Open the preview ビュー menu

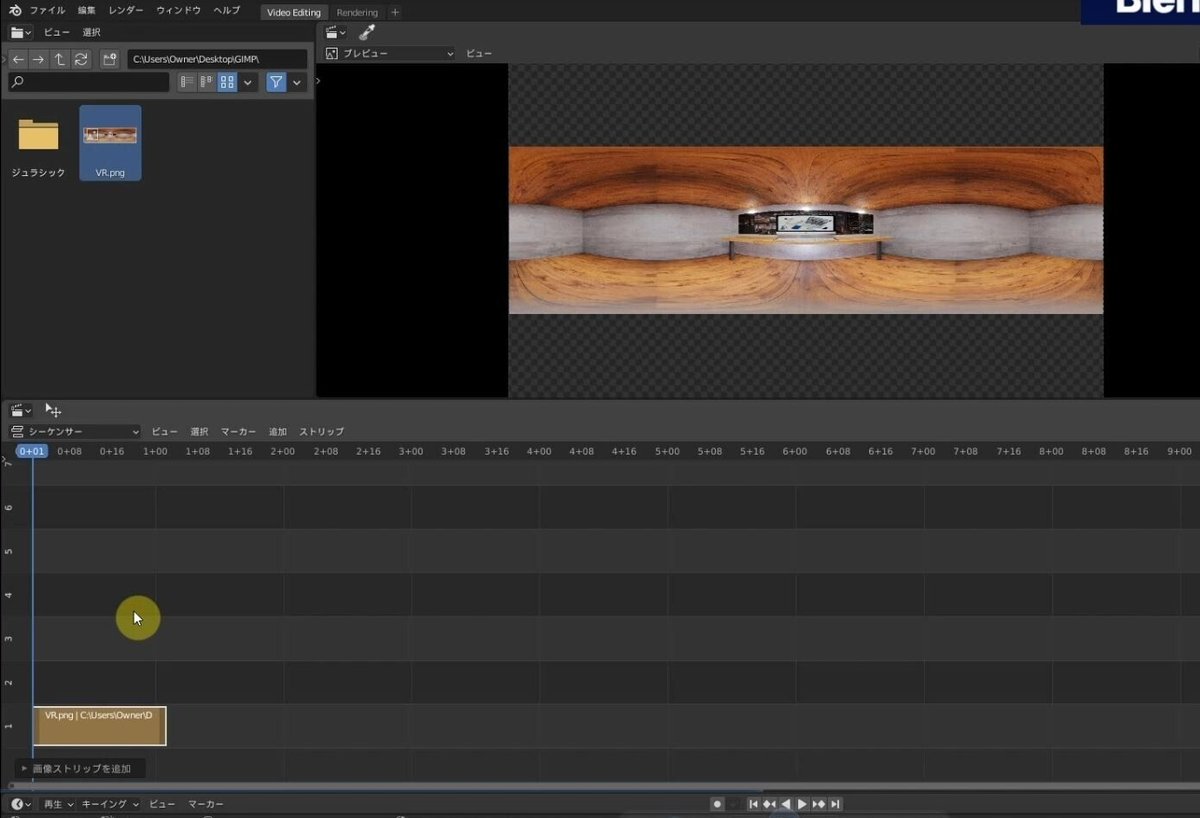[x=479, y=53]
